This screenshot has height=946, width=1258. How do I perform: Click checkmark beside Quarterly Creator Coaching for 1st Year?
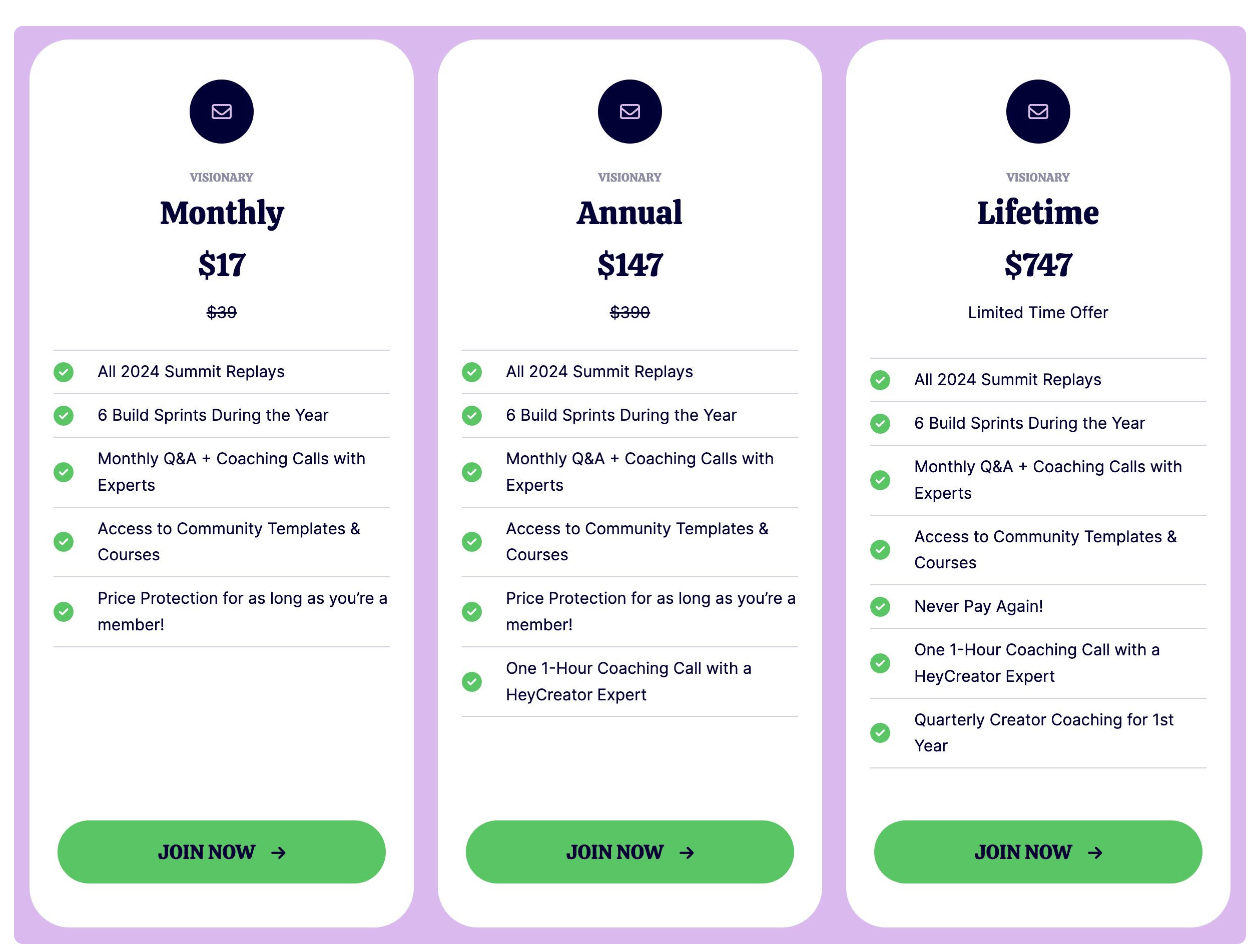point(880,733)
